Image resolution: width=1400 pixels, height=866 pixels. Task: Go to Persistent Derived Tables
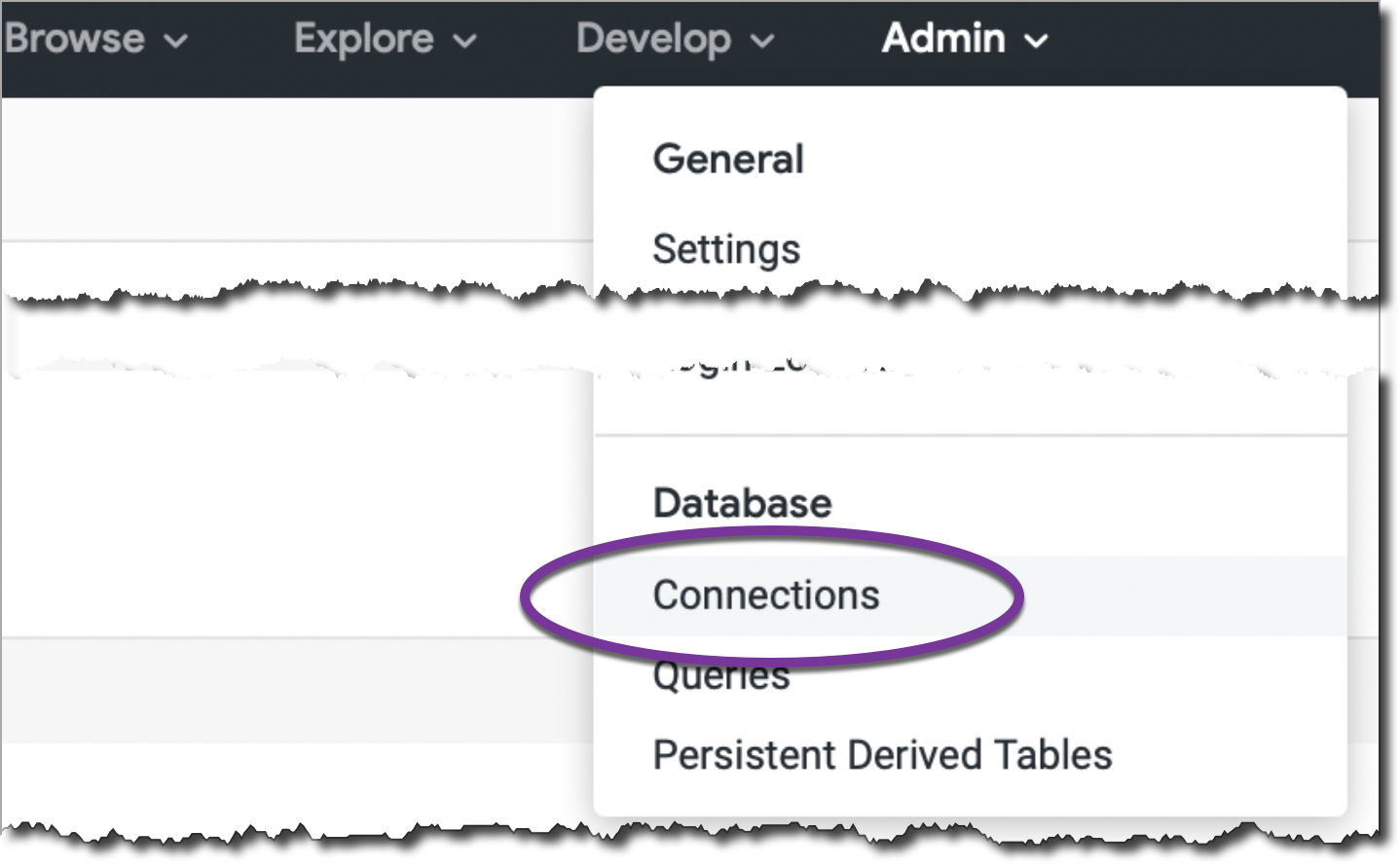pyautogui.click(x=882, y=755)
